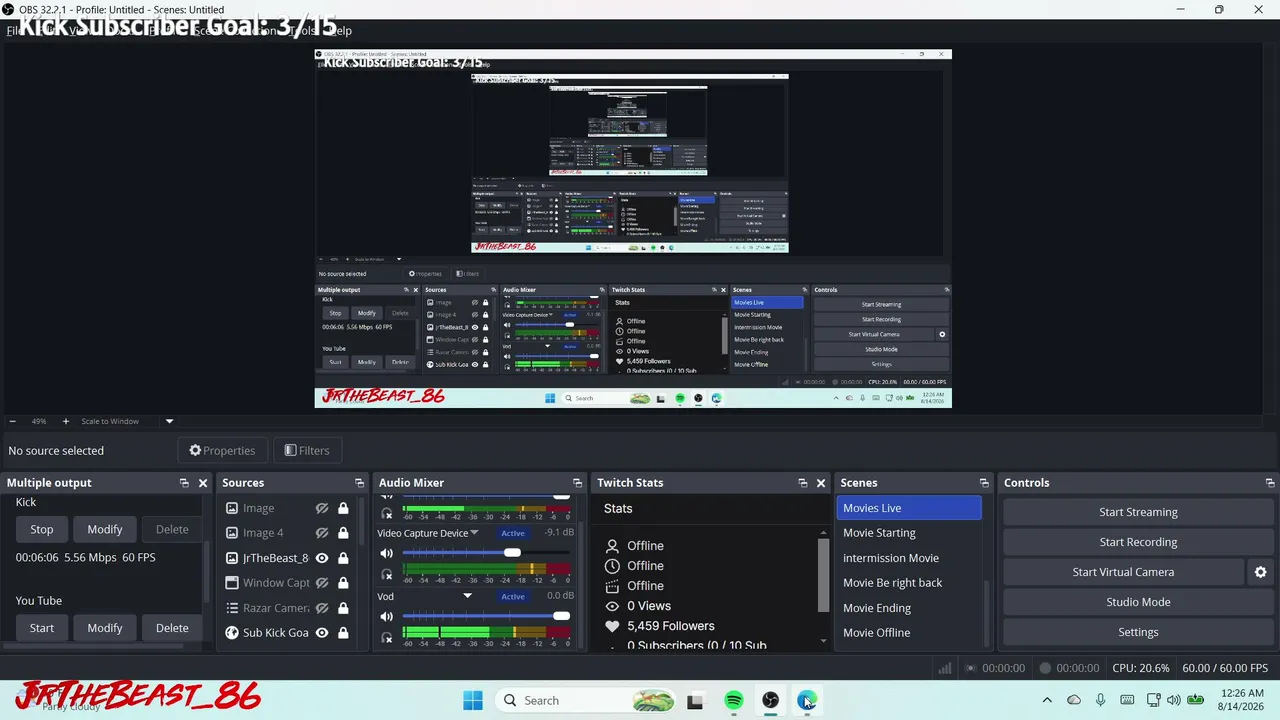Unlock the Image 4 source
Image resolution: width=1280 pixels, height=720 pixels.
click(343, 533)
